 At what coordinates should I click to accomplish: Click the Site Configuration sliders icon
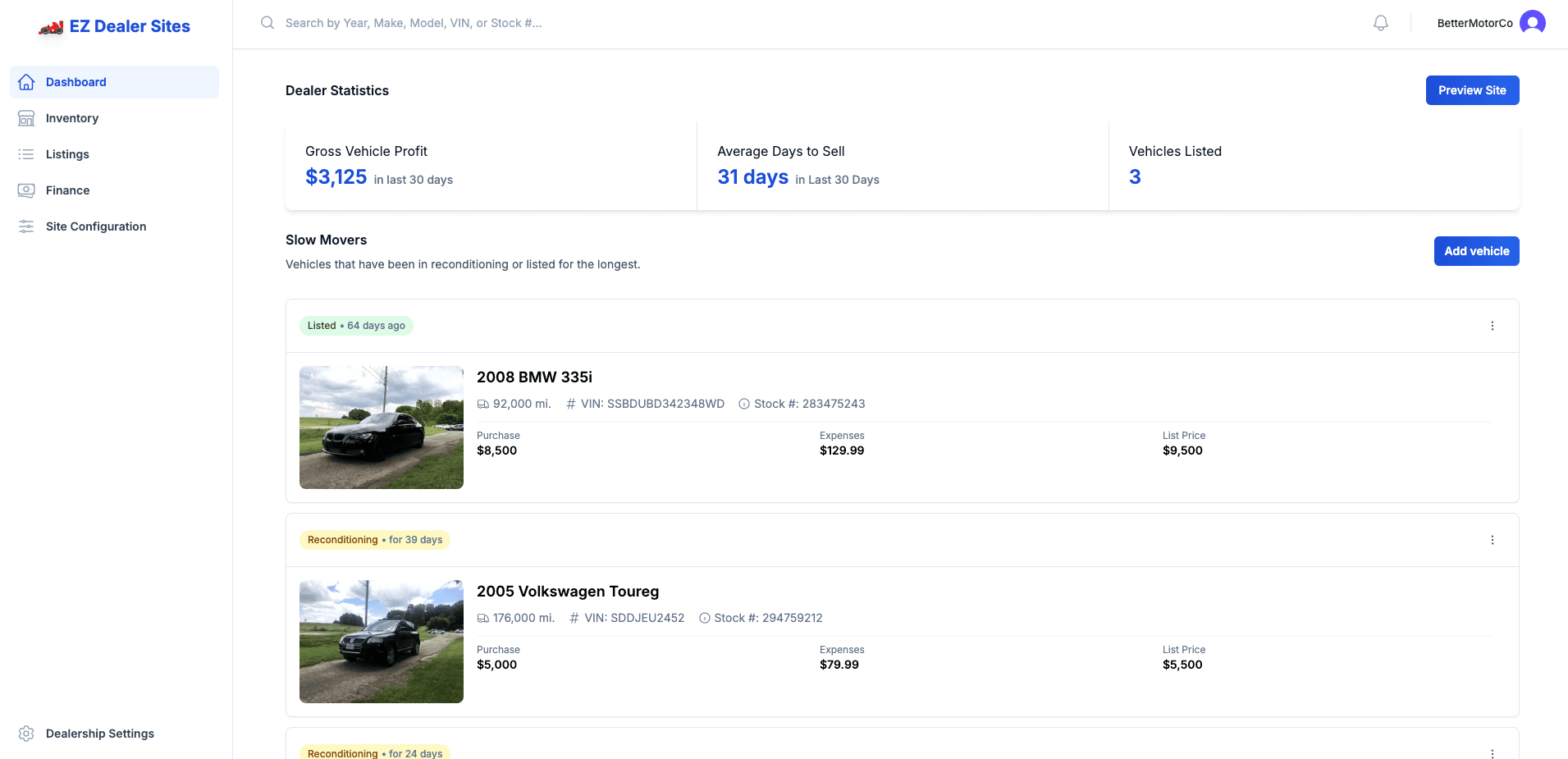pyautogui.click(x=25, y=226)
